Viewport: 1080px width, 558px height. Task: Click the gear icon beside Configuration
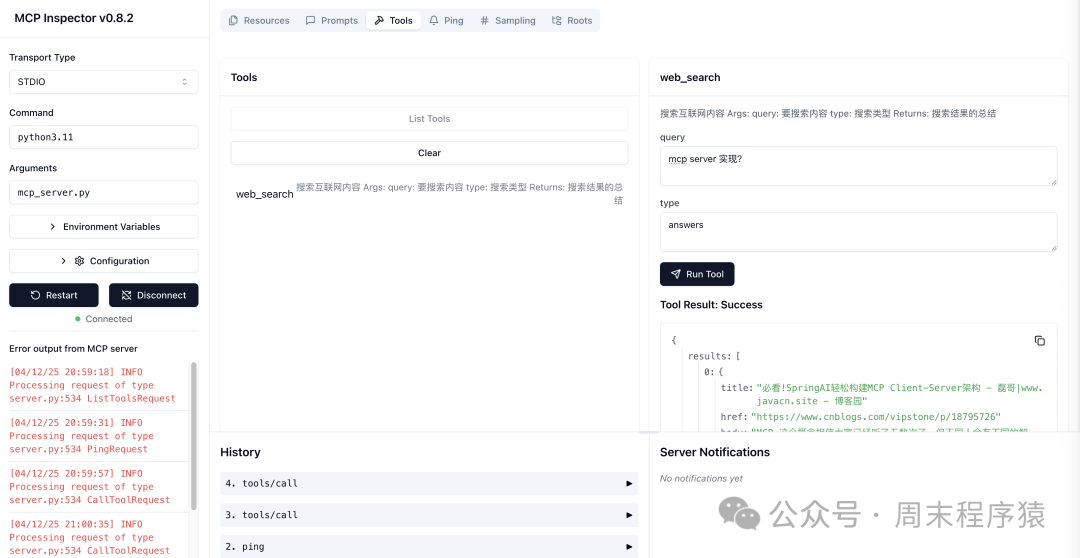click(x=79, y=261)
